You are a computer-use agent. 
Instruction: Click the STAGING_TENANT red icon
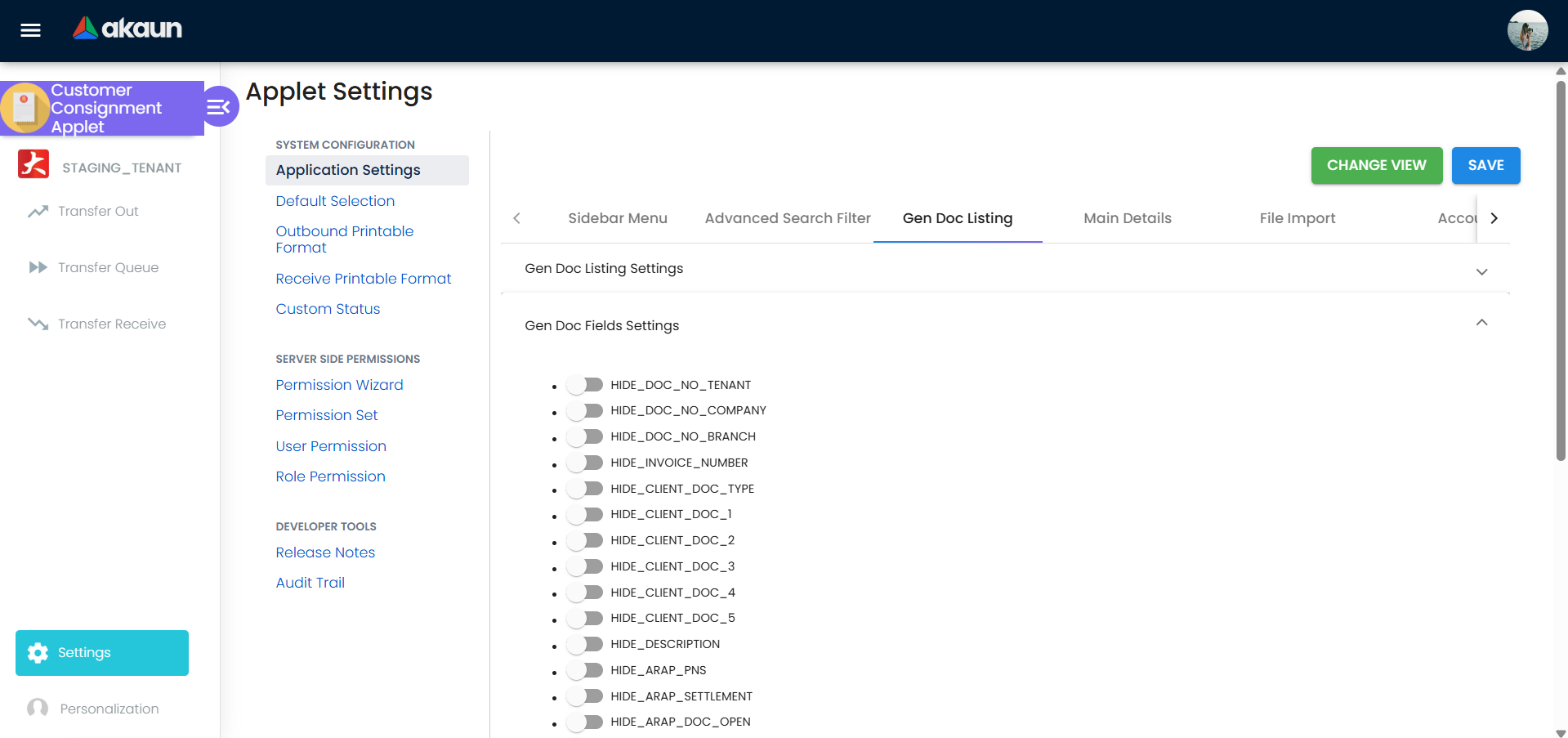(34, 164)
